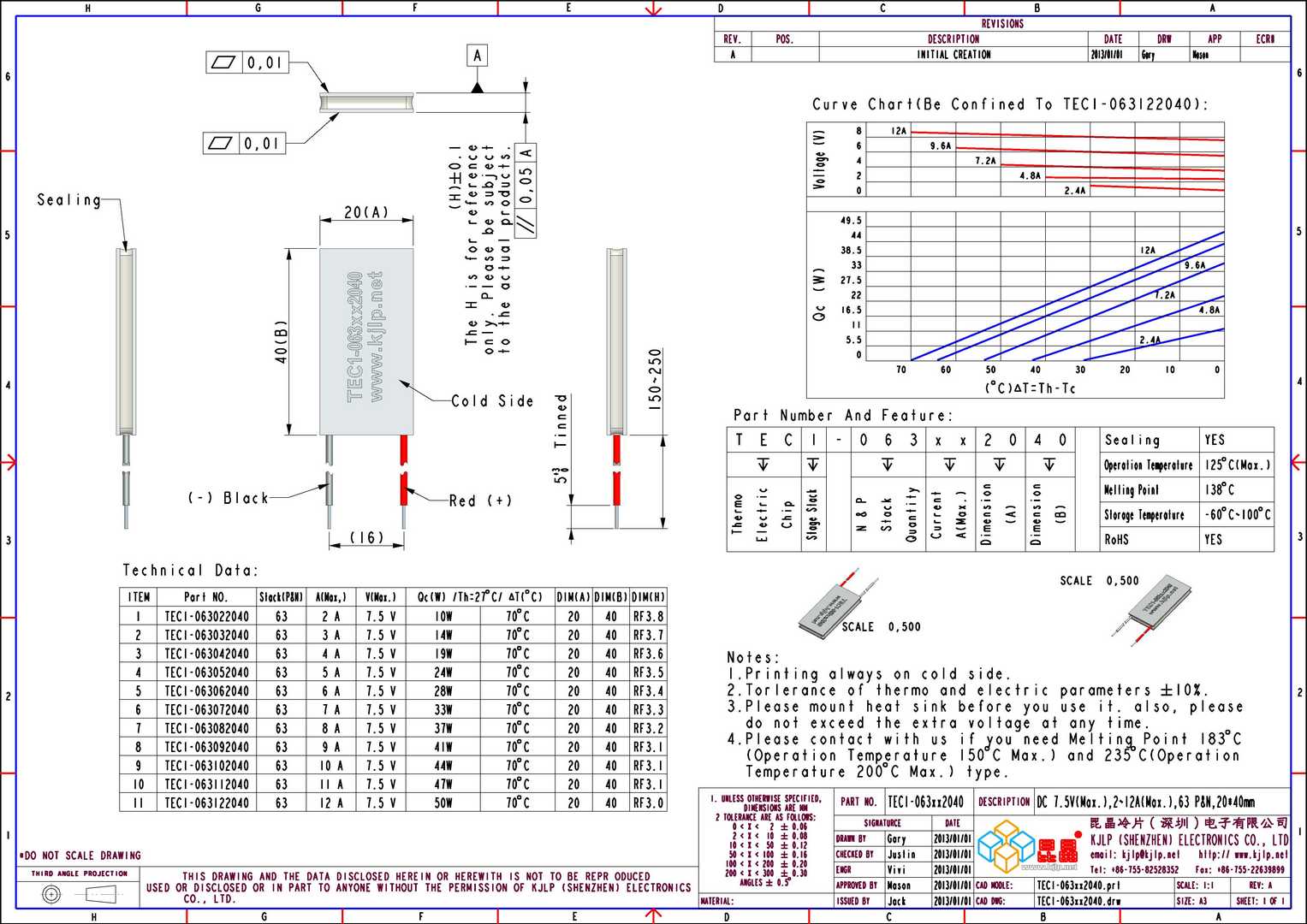Click part number TEC1-063062040 in table
The image size is (1307, 924).
tap(206, 691)
